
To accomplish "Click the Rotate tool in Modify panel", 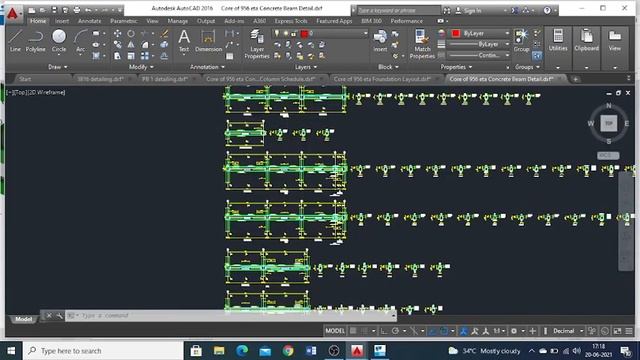I will coord(131,33).
